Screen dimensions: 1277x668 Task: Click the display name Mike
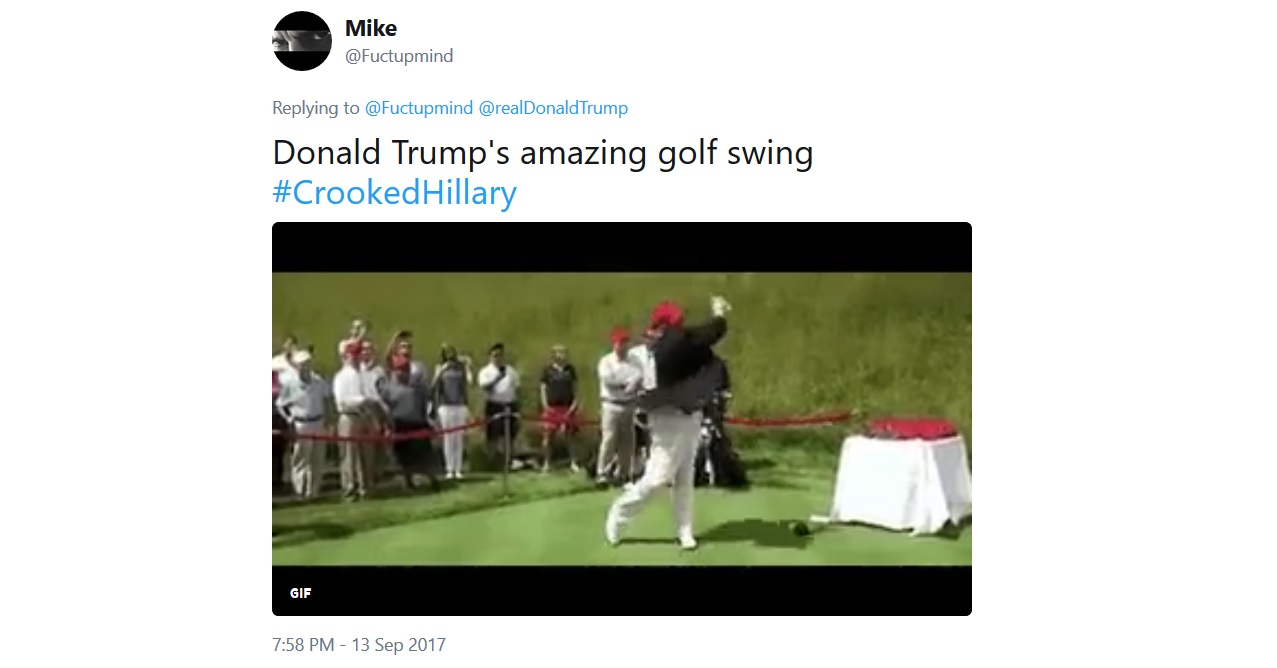(x=371, y=28)
